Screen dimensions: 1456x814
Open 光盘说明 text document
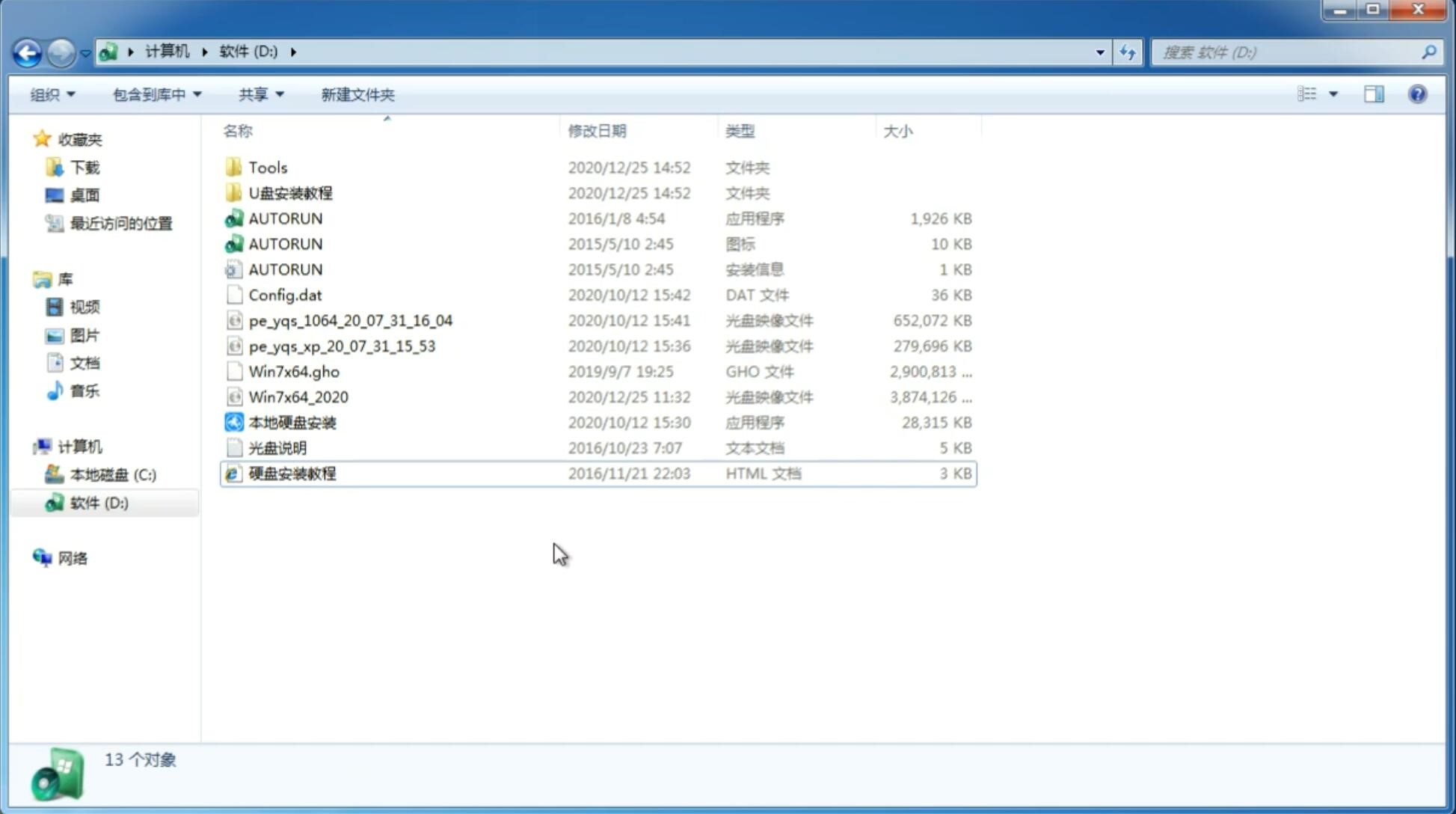pos(277,447)
